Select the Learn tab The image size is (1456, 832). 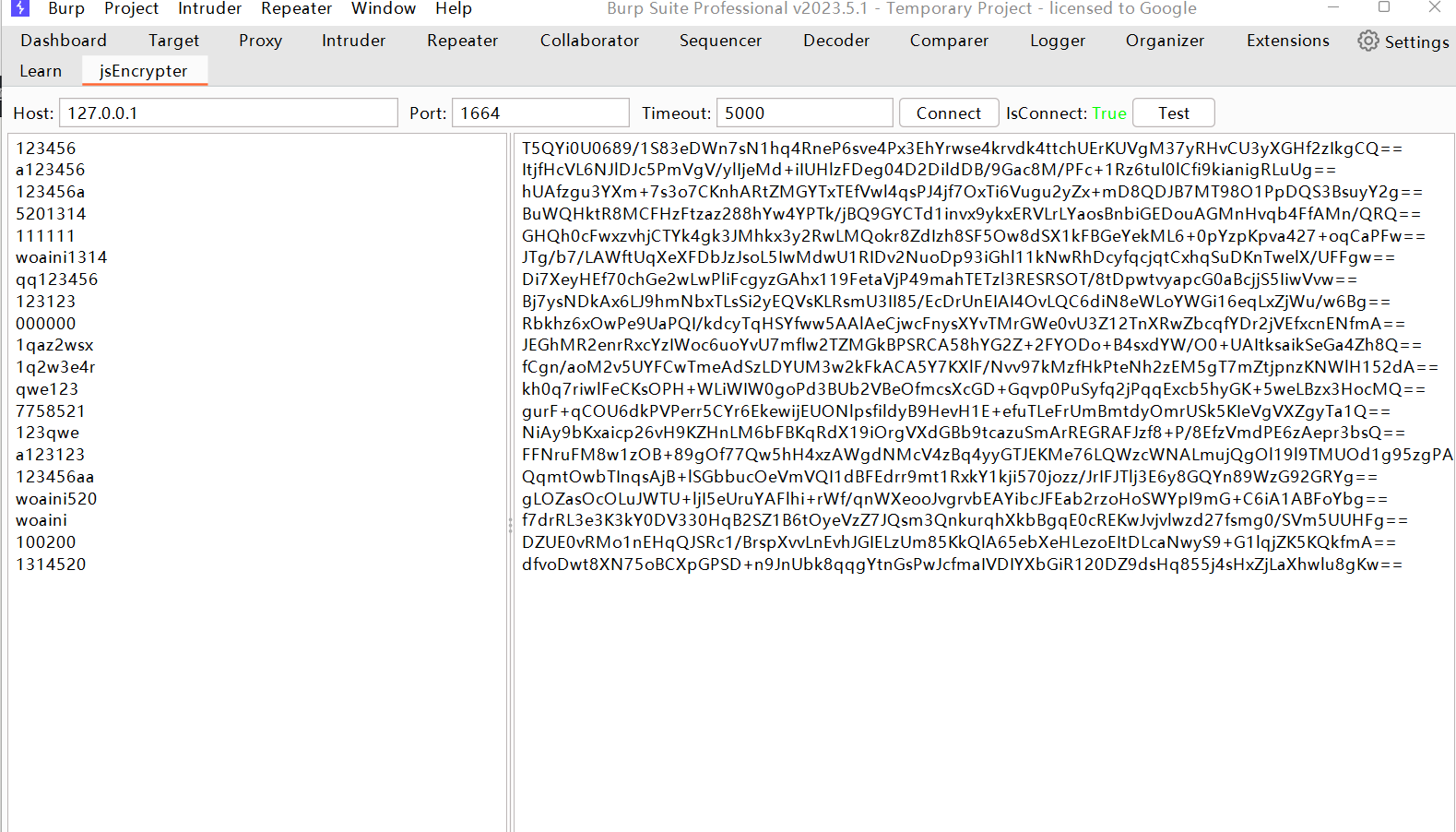pos(41,71)
